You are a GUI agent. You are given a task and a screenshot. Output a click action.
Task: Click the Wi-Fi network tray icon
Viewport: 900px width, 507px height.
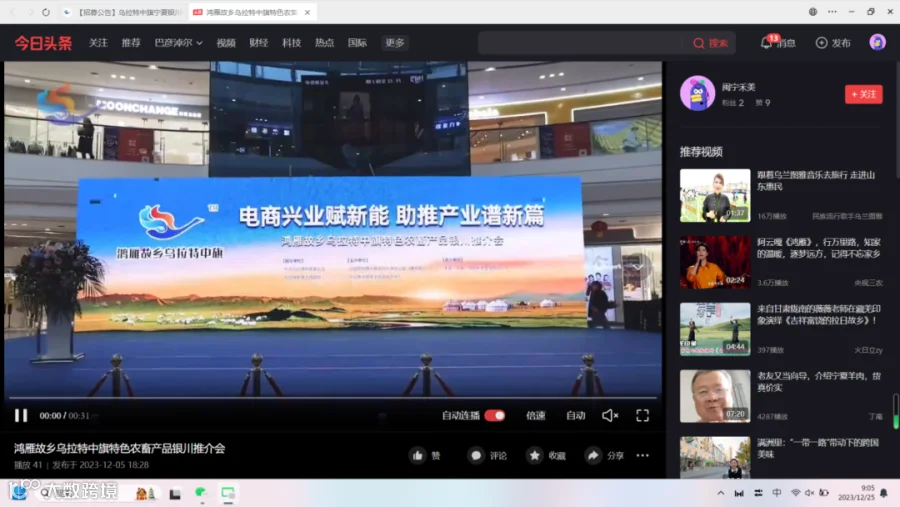795,493
